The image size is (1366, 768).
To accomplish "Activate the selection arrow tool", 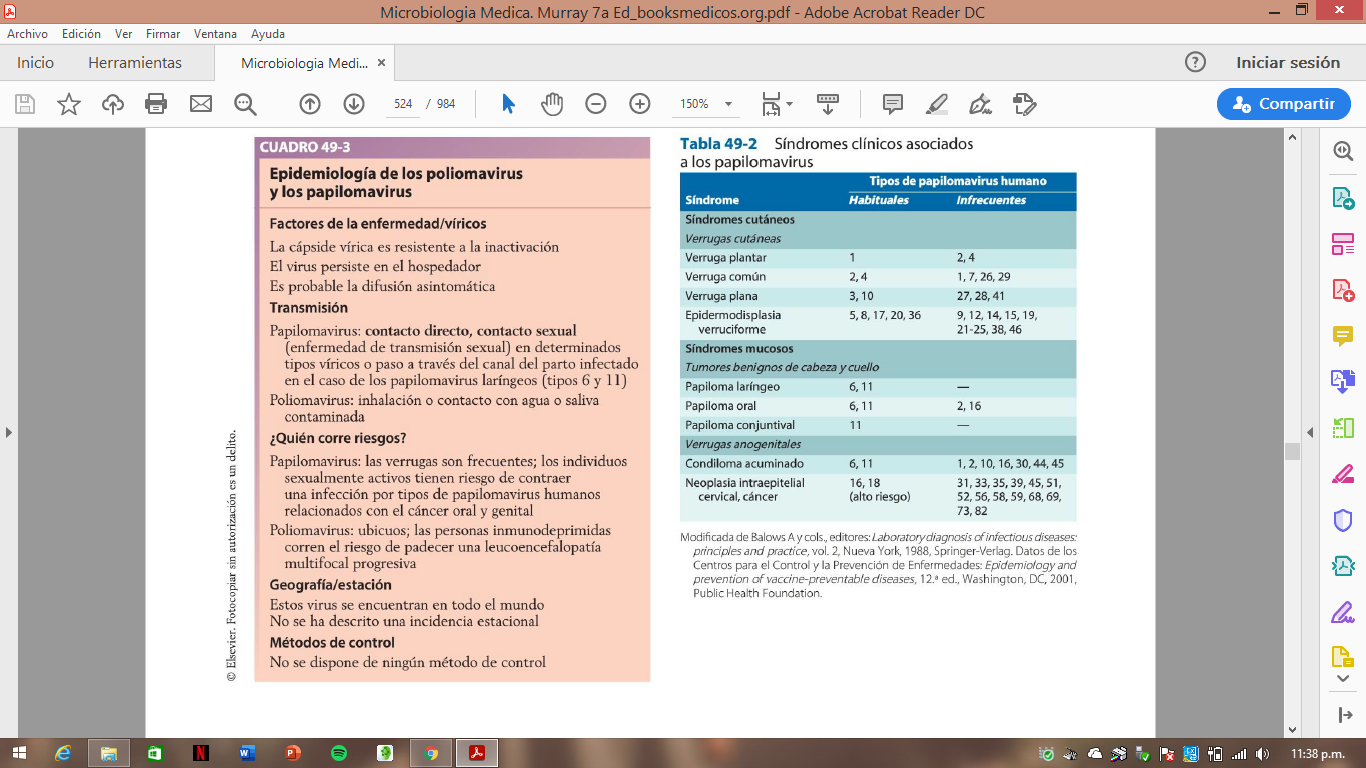I will click(508, 104).
